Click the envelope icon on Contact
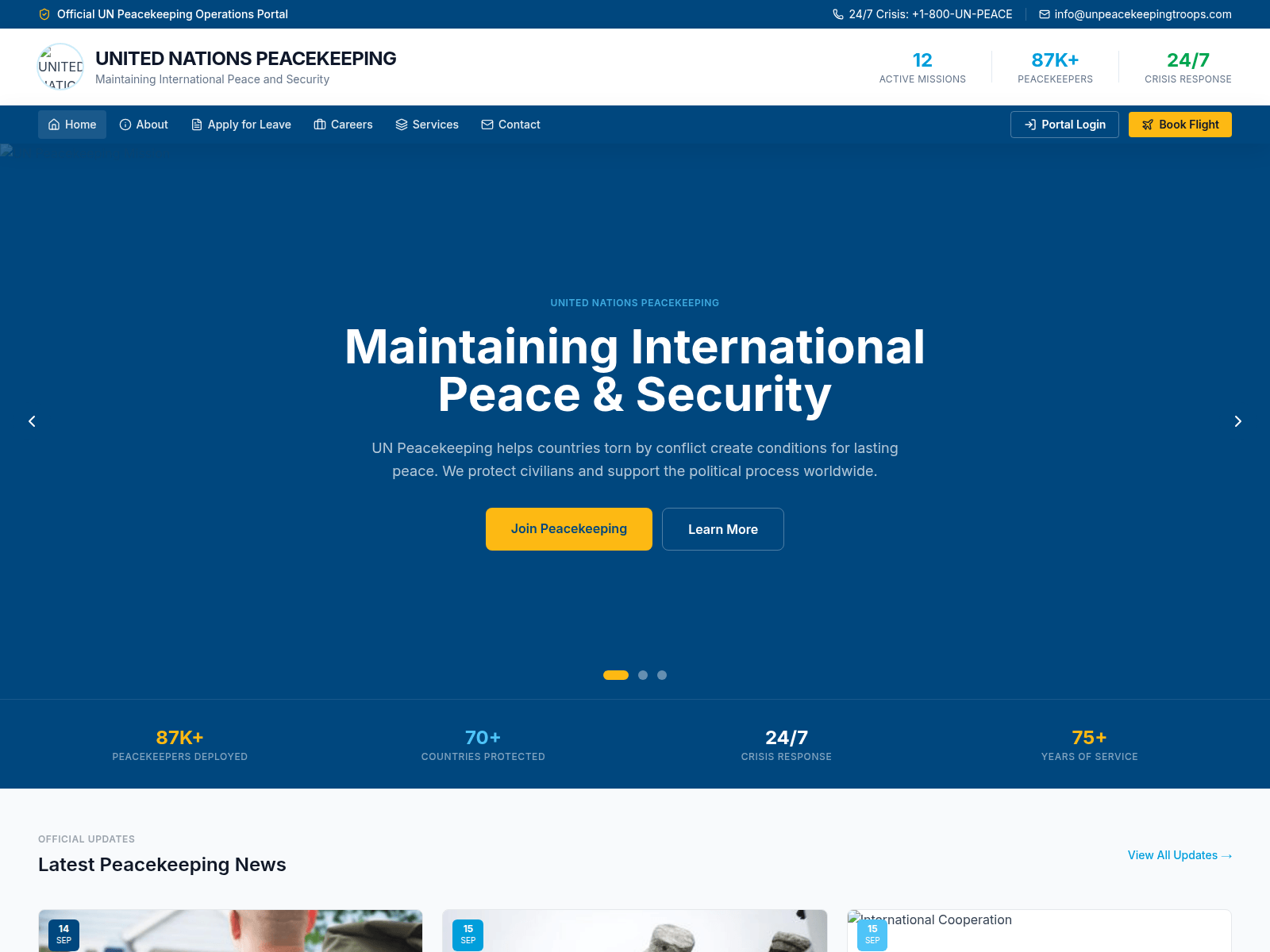 pos(487,125)
